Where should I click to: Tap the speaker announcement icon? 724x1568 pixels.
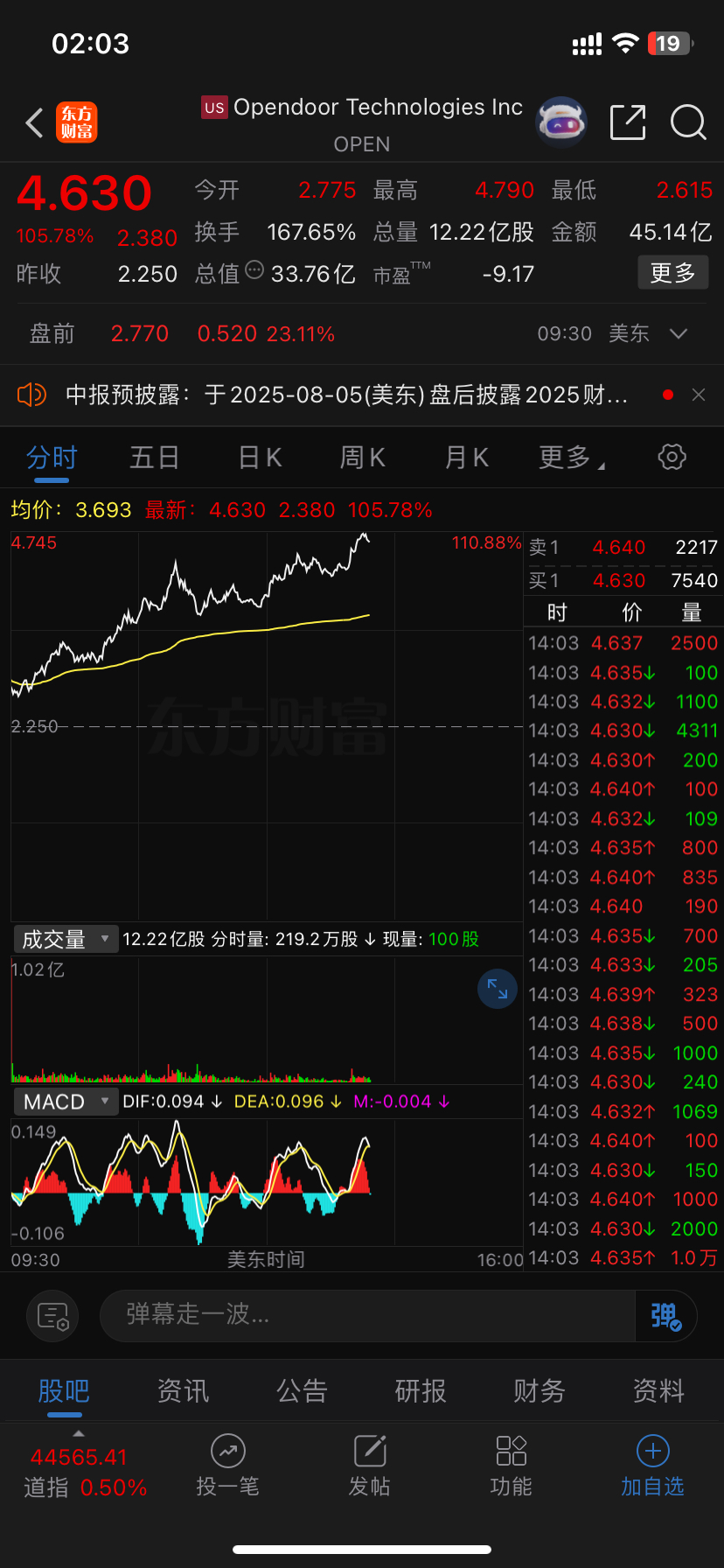click(31, 395)
